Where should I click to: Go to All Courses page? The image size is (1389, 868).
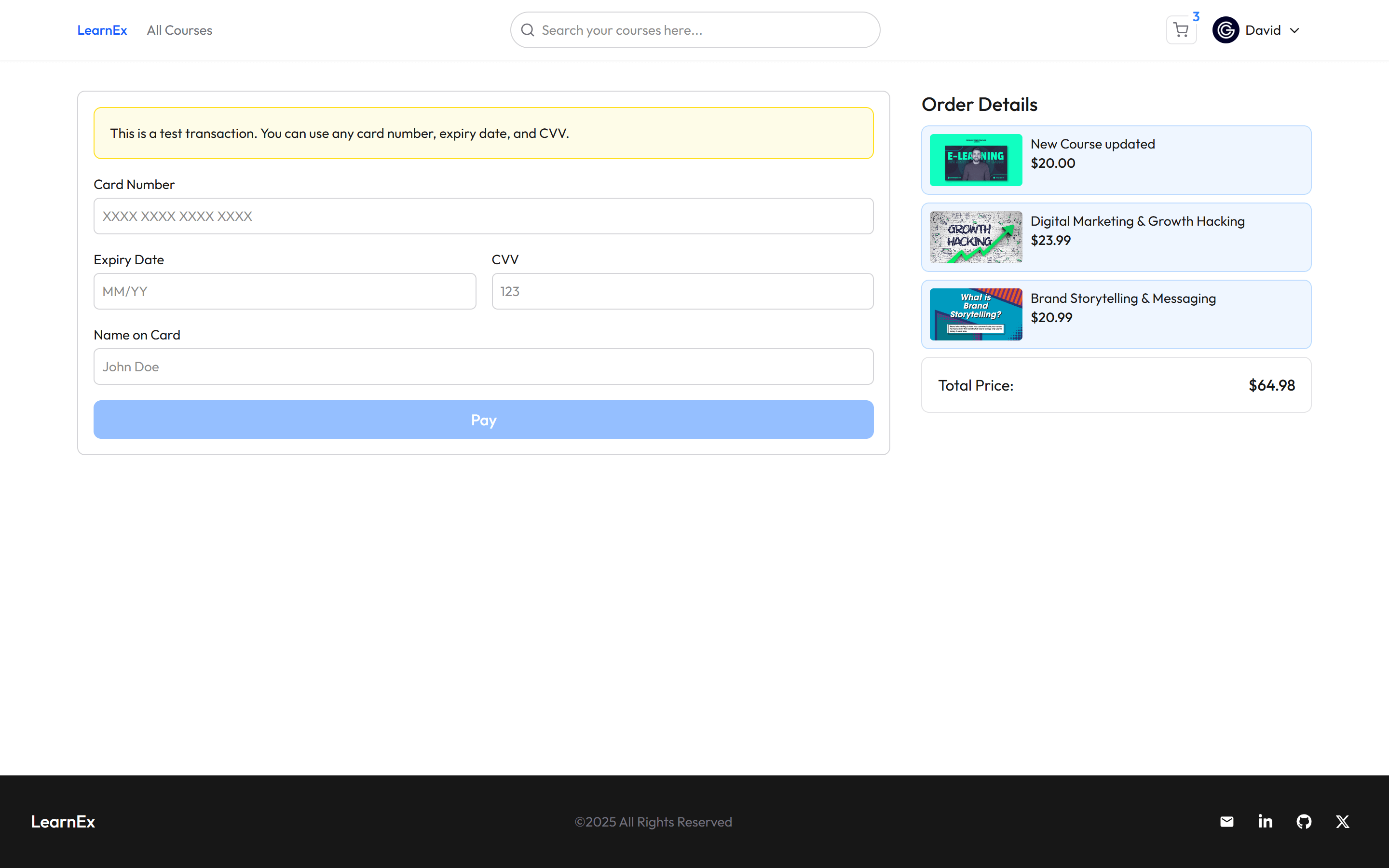coord(179,30)
